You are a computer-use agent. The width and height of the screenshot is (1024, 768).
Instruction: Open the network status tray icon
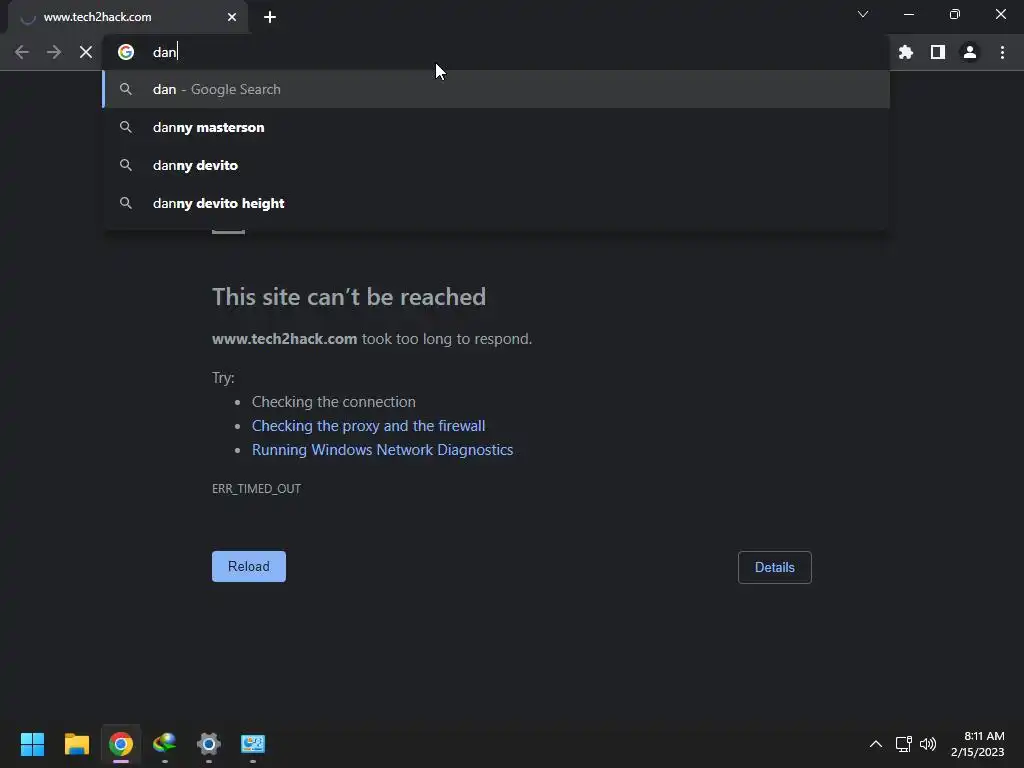coord(904,744)
